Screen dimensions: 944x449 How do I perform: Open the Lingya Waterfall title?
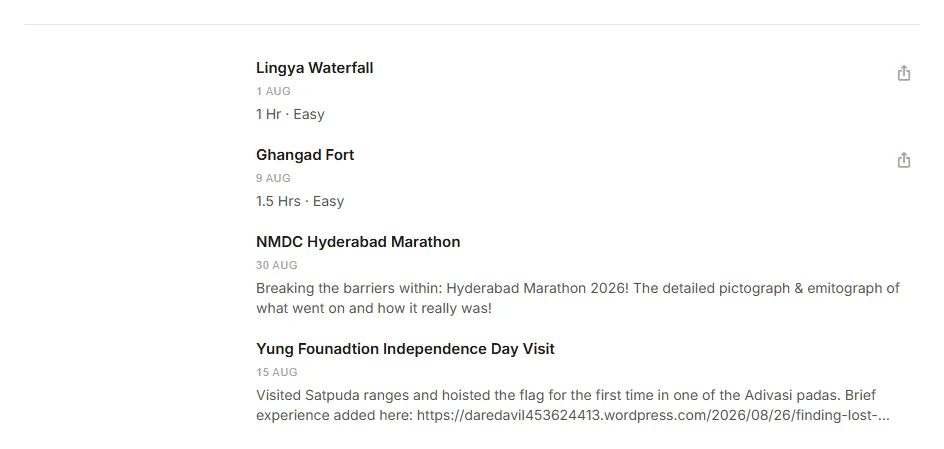click(x=314, y=68)
